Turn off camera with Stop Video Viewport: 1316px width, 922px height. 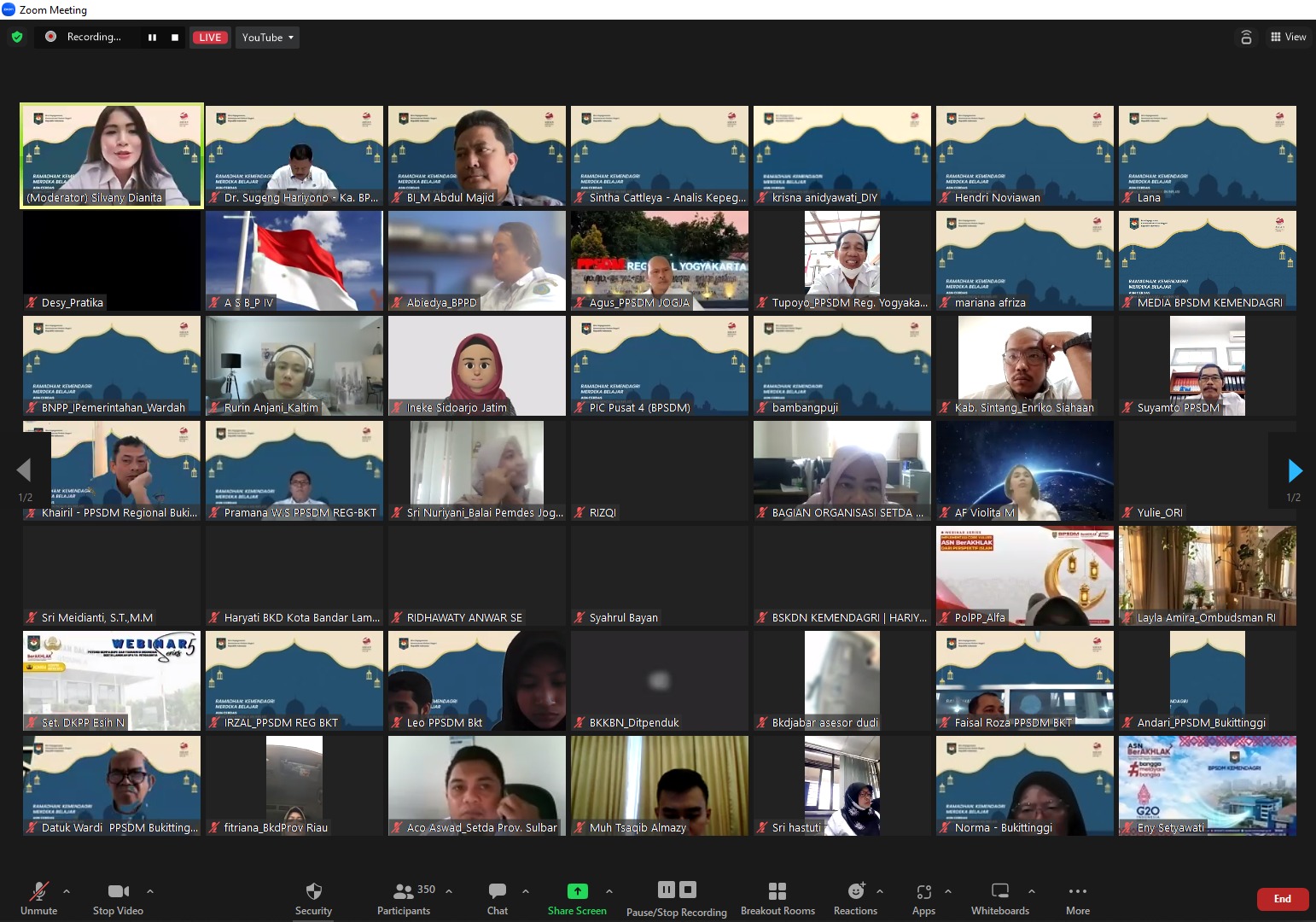tap(118, 898)
